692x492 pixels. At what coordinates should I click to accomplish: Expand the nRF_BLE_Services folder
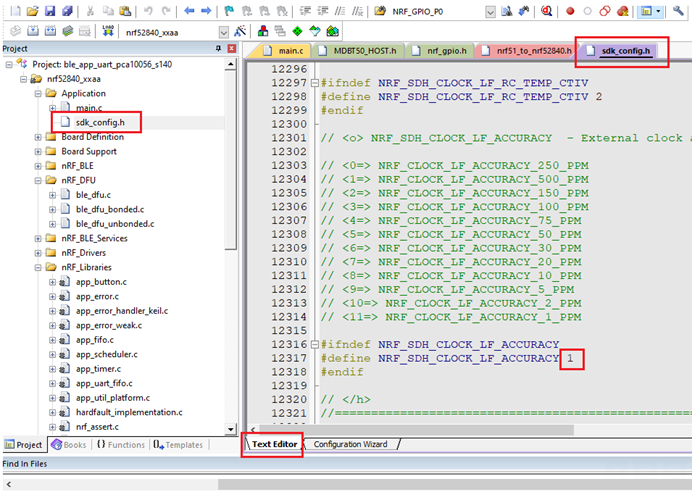coord(37,238)
